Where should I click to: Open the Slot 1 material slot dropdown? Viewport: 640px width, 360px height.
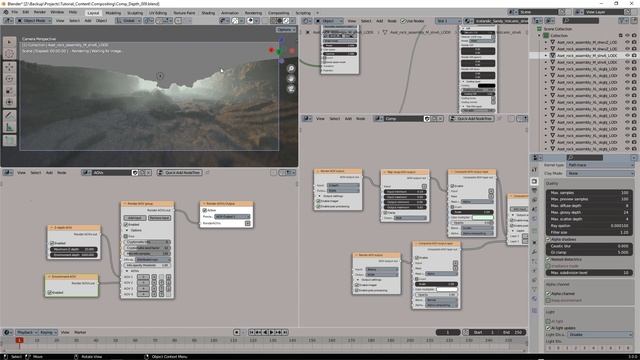tap(449, 21)
